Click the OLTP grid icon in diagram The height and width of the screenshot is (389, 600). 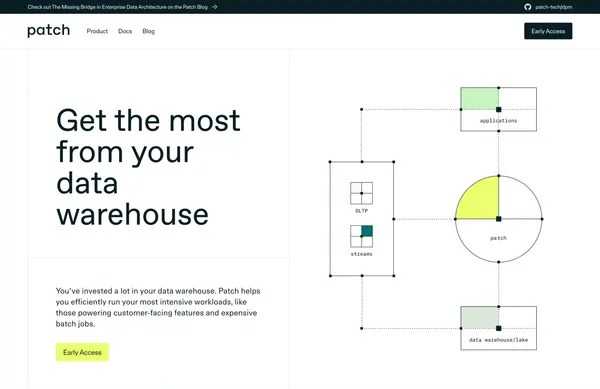362,193
